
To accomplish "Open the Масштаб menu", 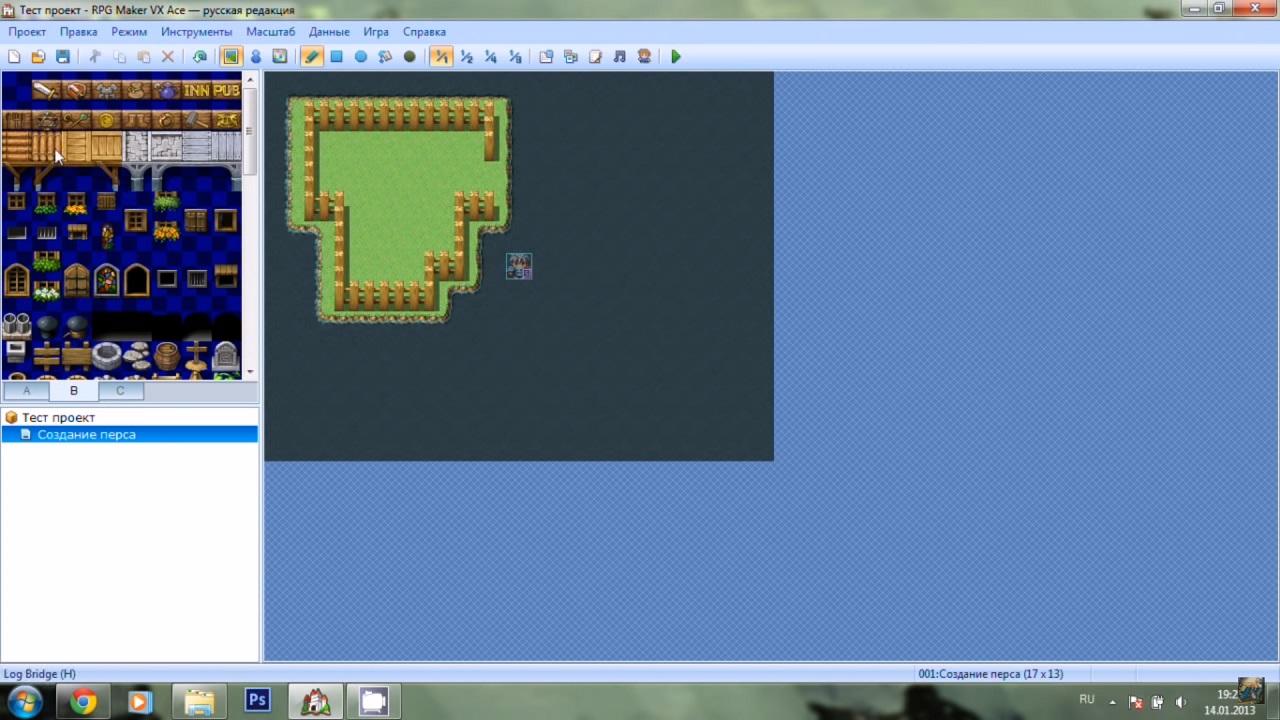I will [270, 32].
